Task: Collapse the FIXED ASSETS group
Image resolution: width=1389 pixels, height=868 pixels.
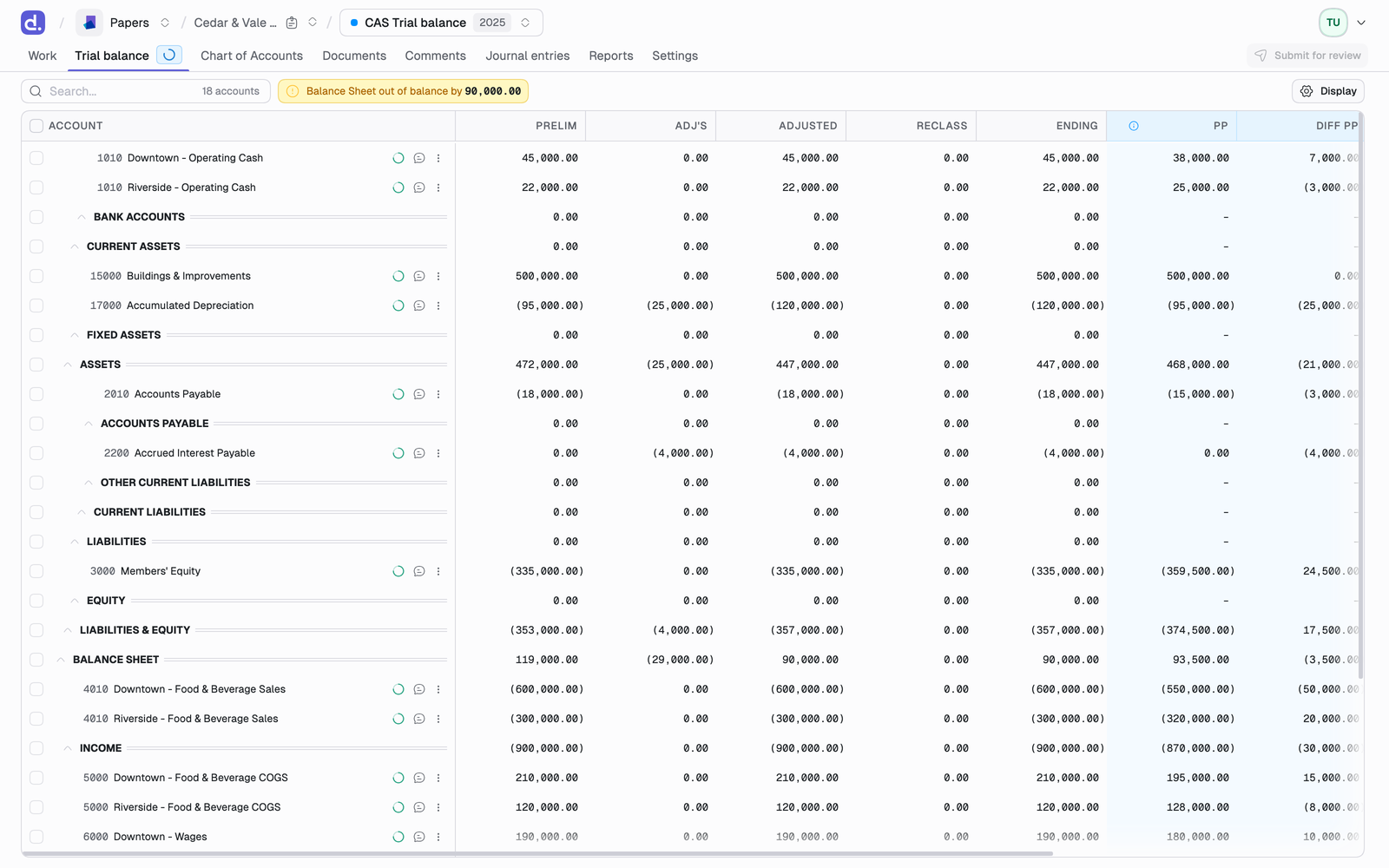Action: pos(75,335)
